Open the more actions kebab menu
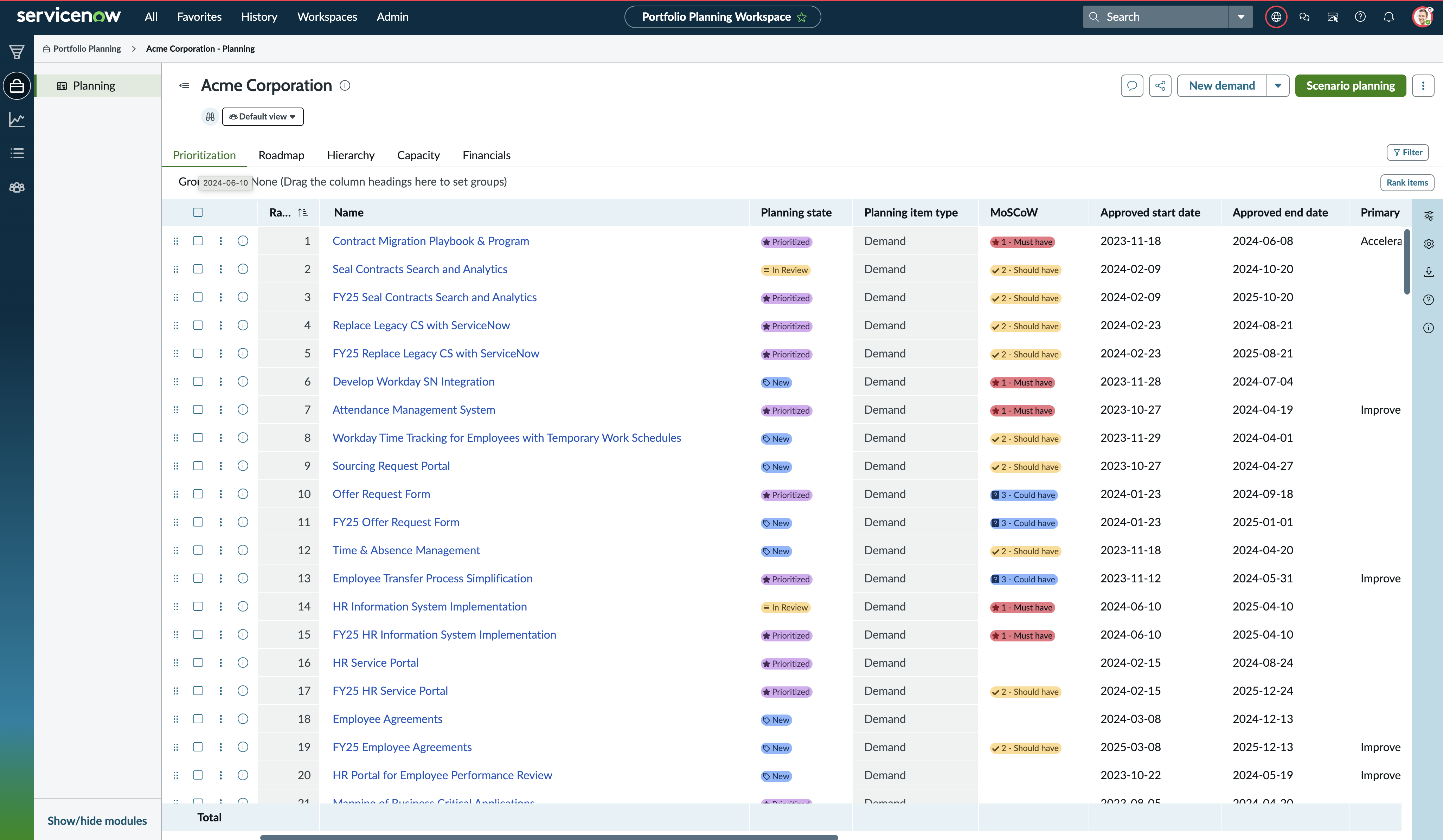 click(1423, 86)
